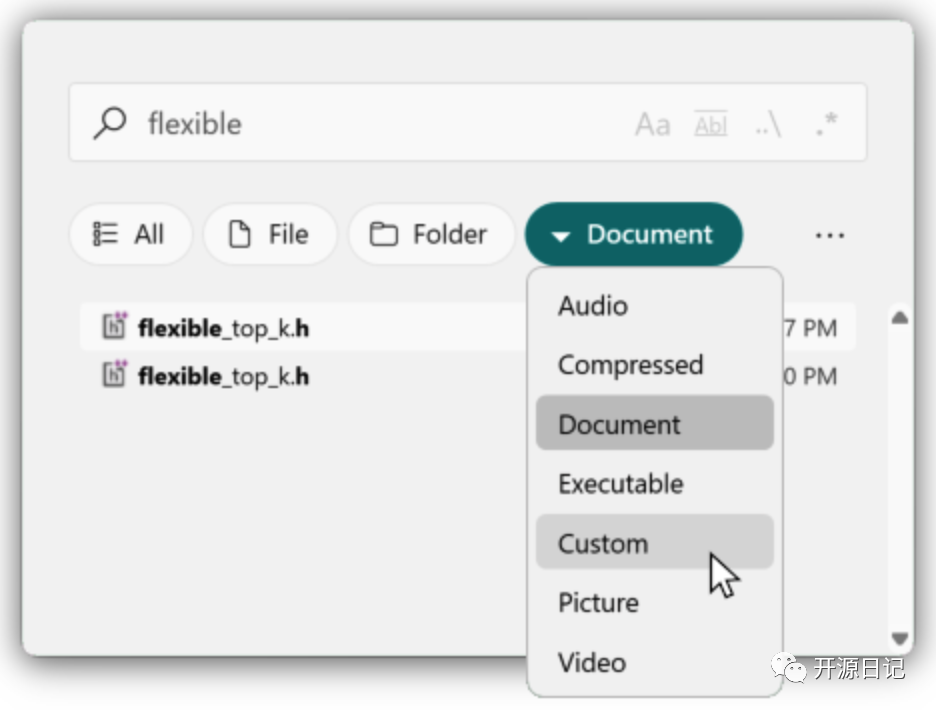Image resolution: width=936 pixels, height=710 pixels.
Task: Click the first flexible_top_k.h file icon
Action: click(115, 326)
